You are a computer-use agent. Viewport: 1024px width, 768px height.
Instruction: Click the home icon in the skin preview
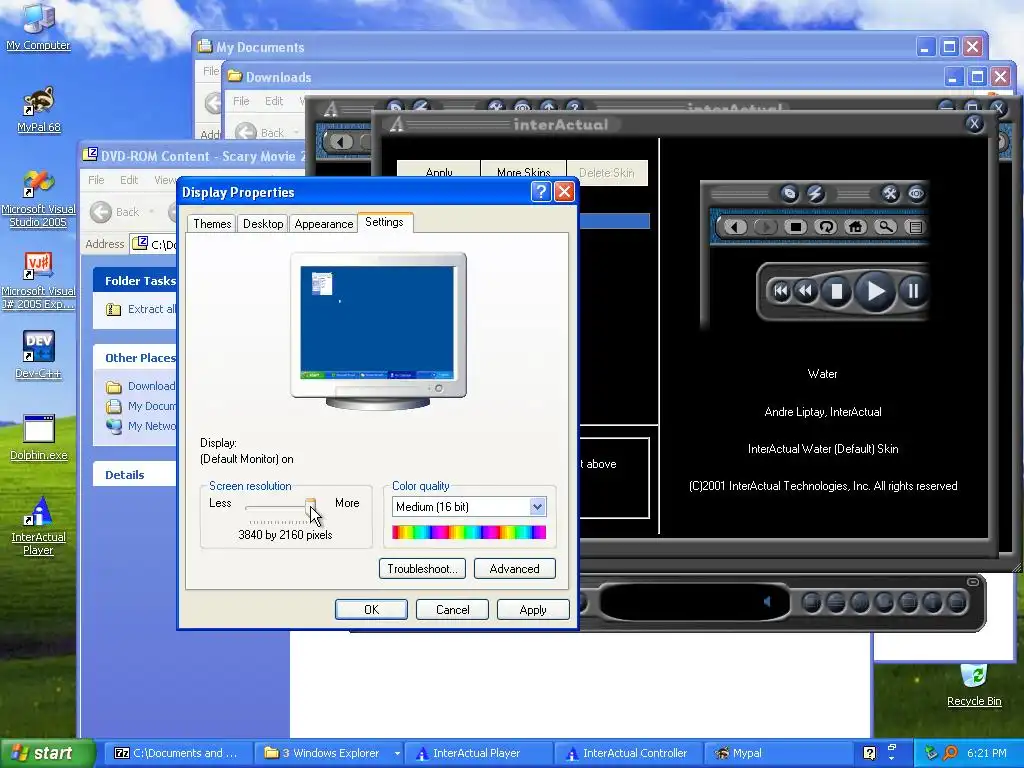pos(856,227)
